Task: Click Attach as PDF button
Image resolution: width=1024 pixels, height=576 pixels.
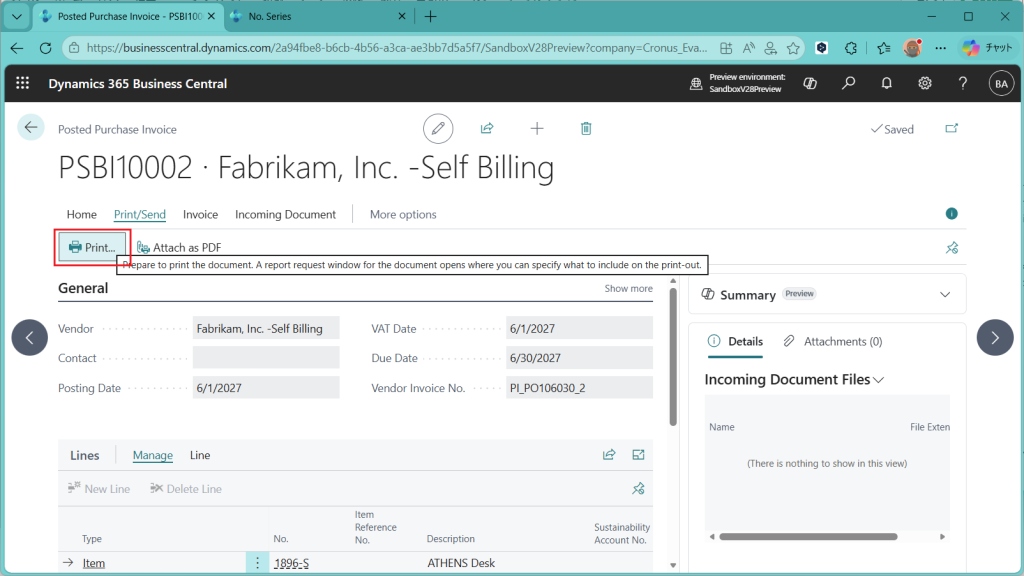Action: coord(179,247)
